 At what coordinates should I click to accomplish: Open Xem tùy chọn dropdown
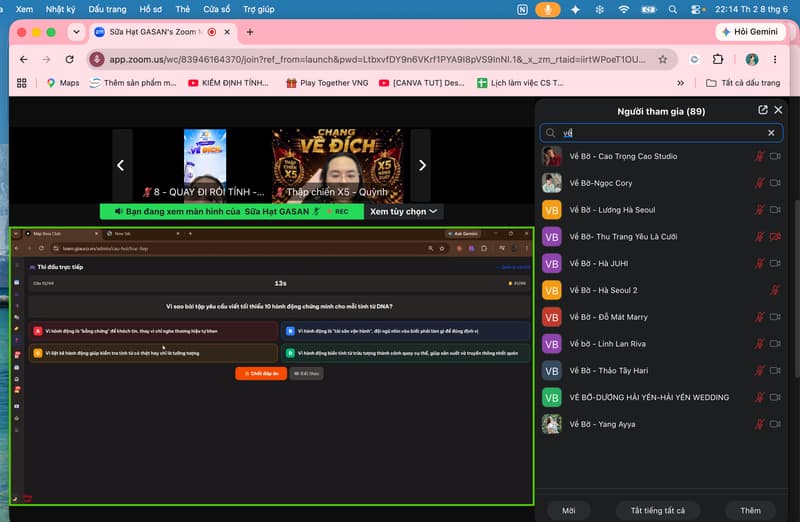pos(404,211)
